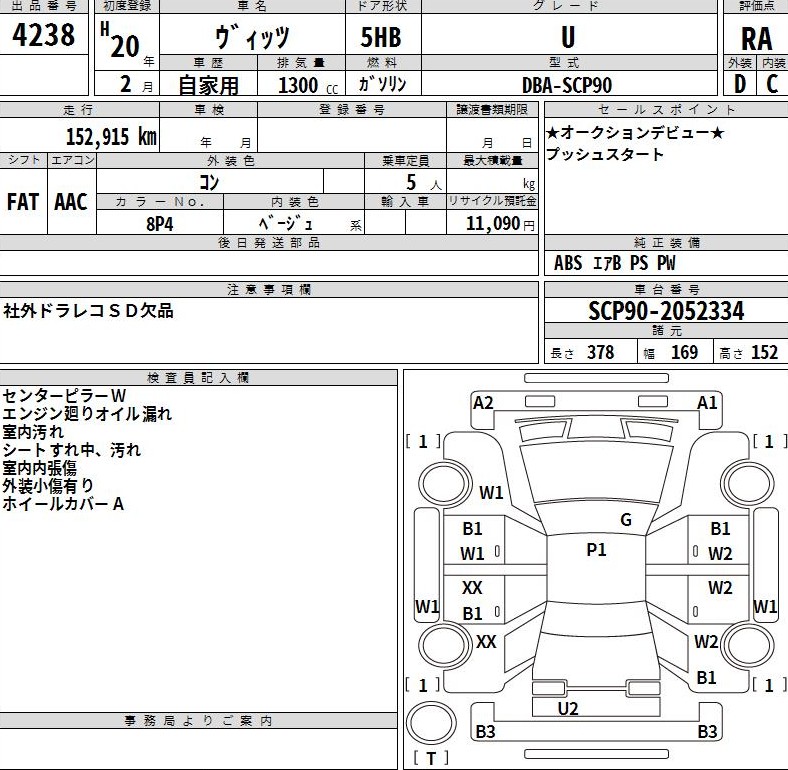Click the air conditioner value AAC
Screen dimensions: 788x770
point(71,202)
